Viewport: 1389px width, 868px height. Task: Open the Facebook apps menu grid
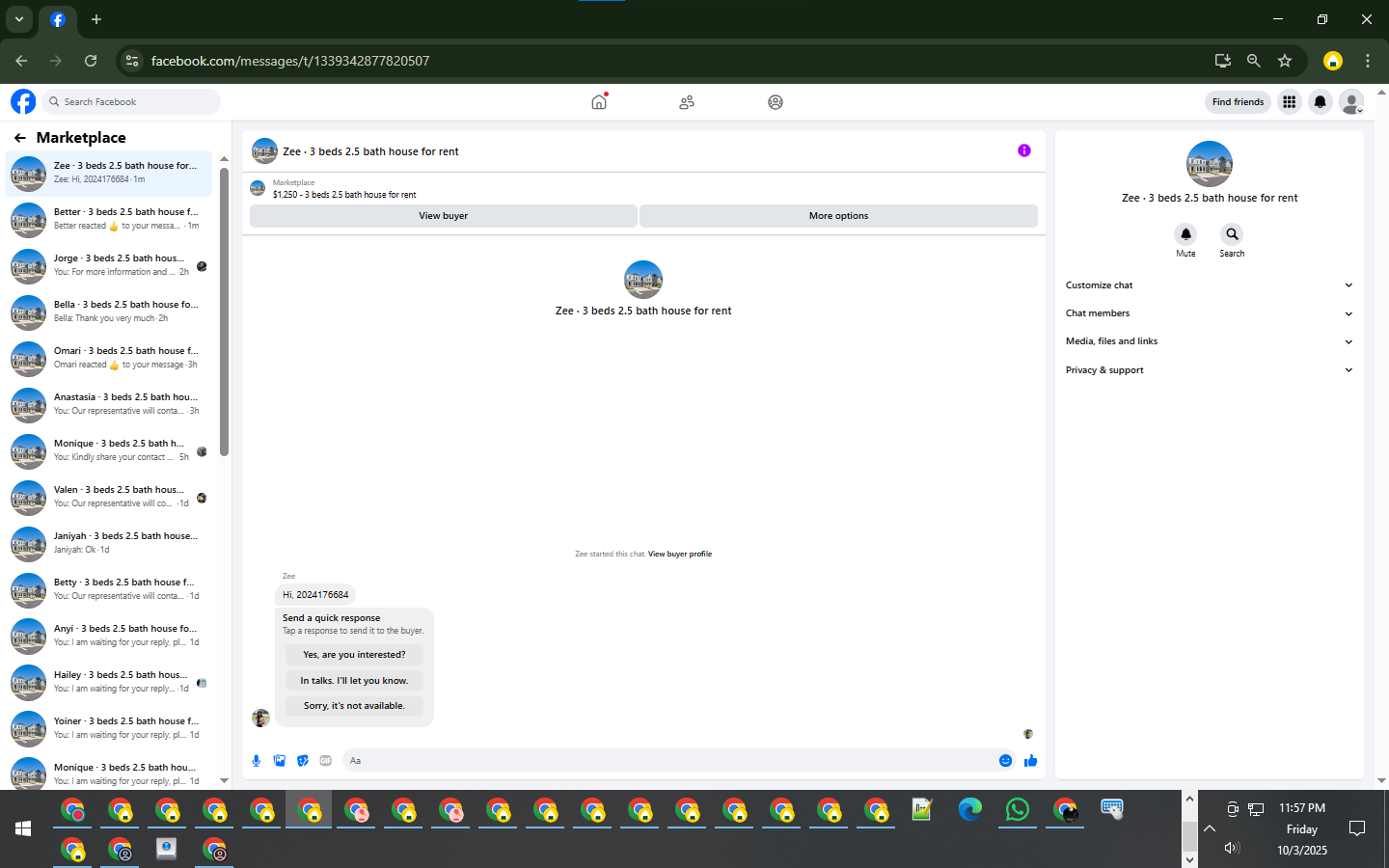tap(1289, 101)
